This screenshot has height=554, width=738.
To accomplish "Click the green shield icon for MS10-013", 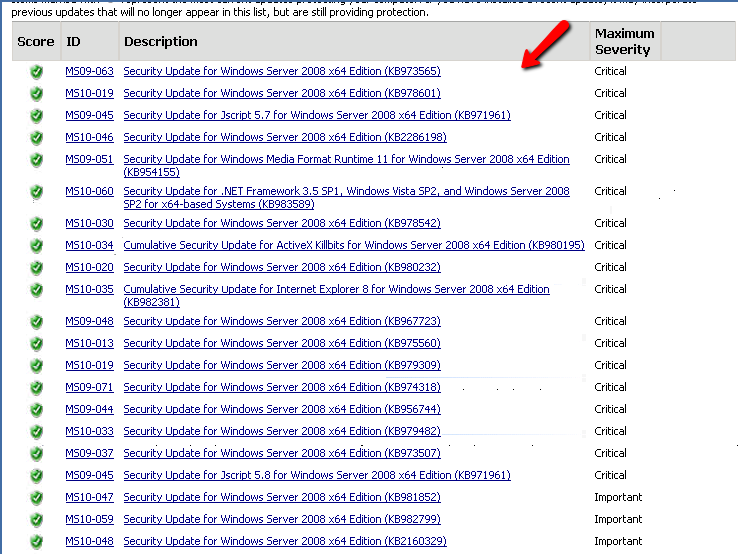I will tap(36, 344).
